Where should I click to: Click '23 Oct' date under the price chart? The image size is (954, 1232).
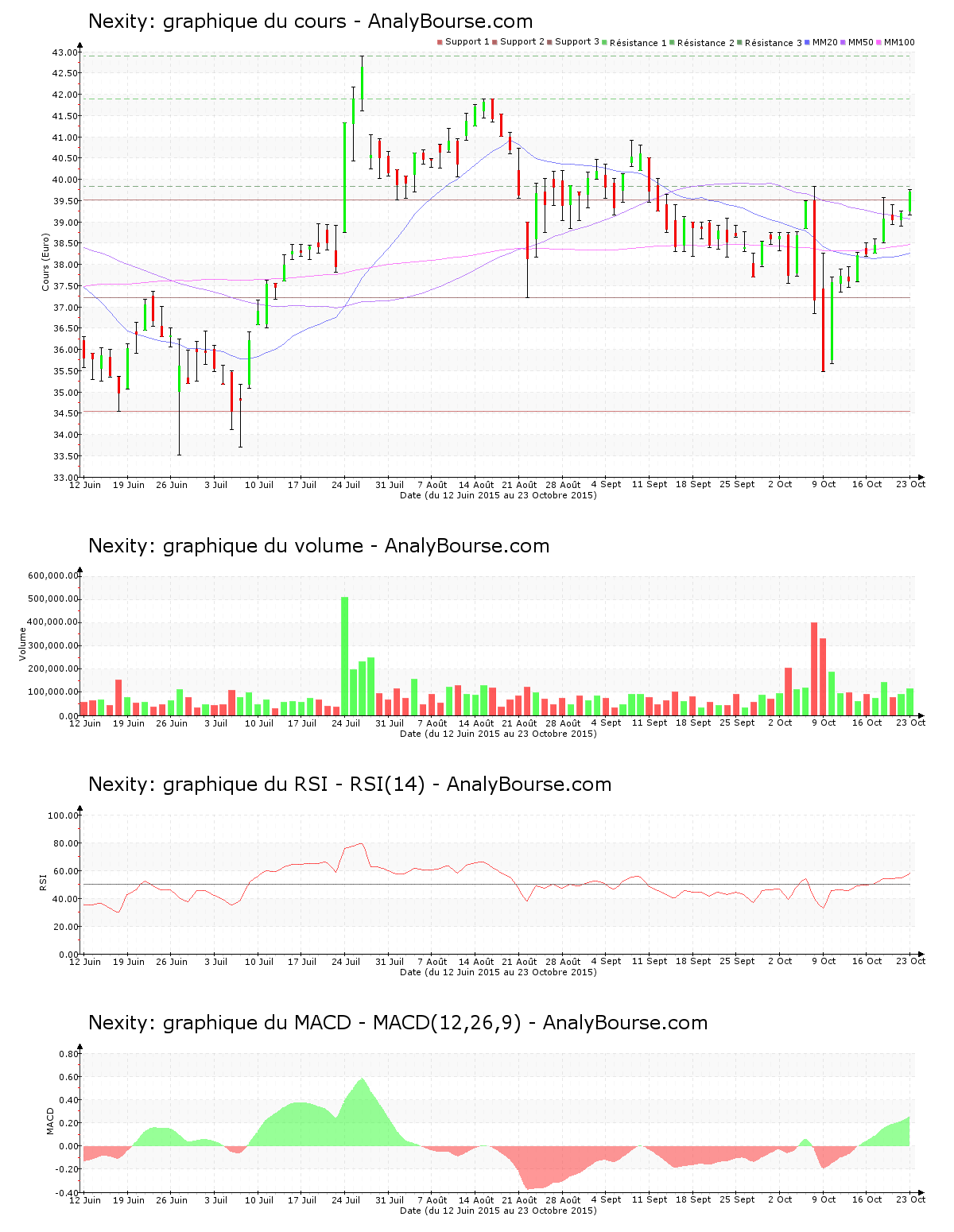point(911,485)
